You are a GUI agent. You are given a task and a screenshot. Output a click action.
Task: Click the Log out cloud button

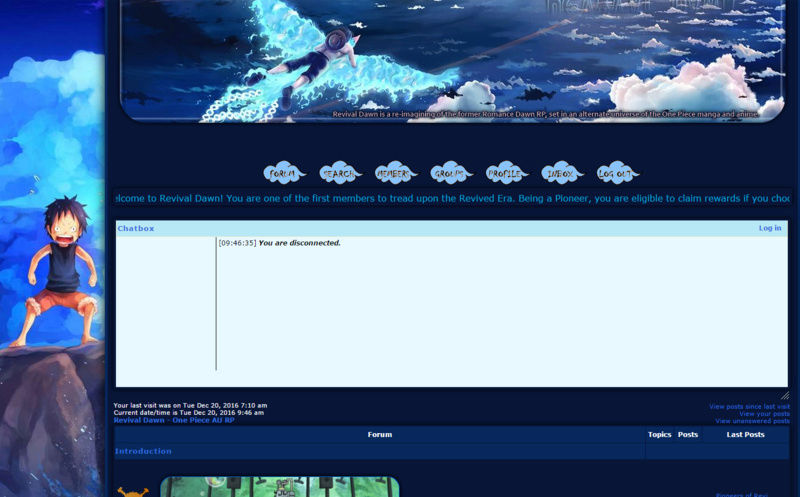(x=618, y=173)
